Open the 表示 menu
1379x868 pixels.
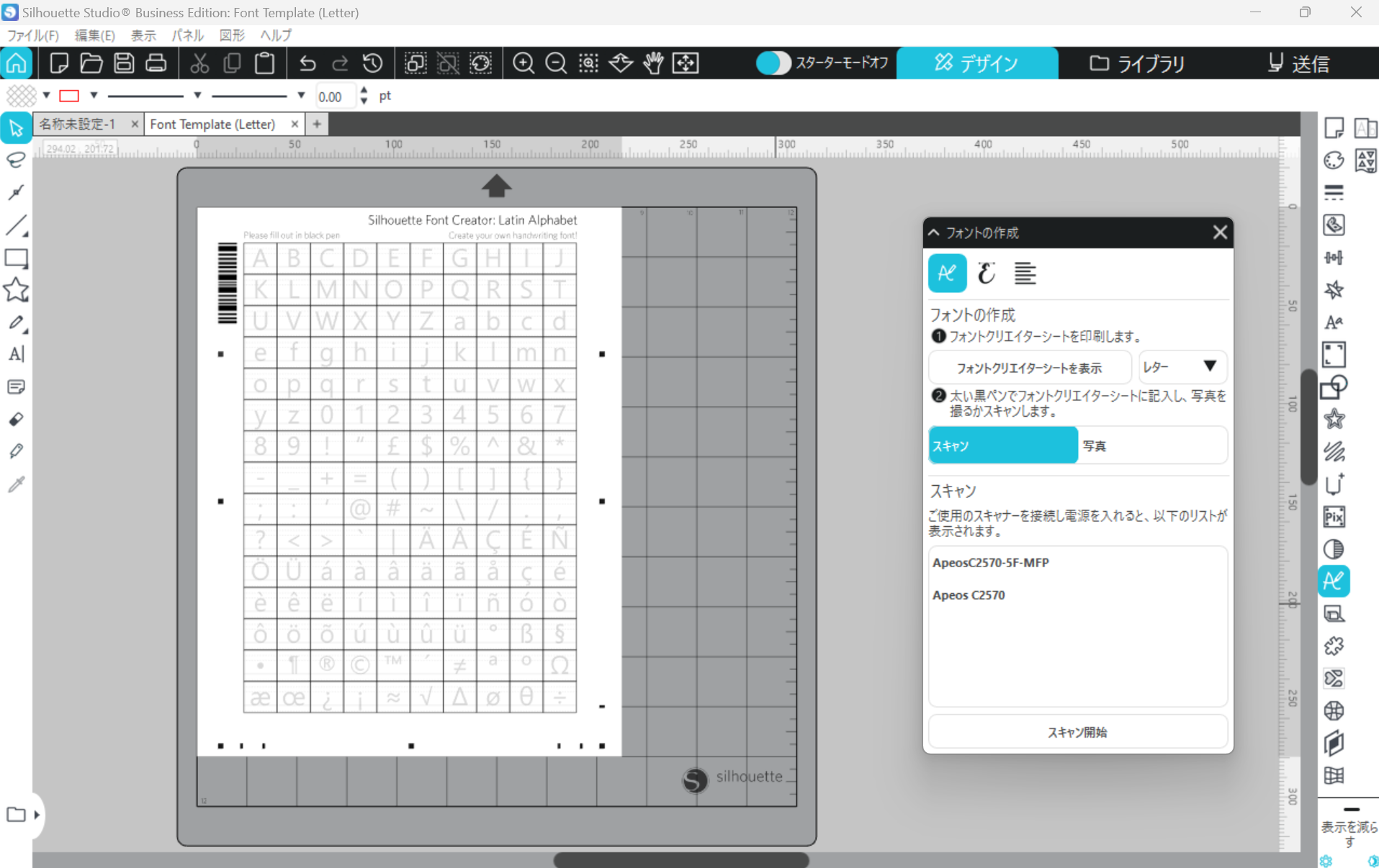[143, 35]
